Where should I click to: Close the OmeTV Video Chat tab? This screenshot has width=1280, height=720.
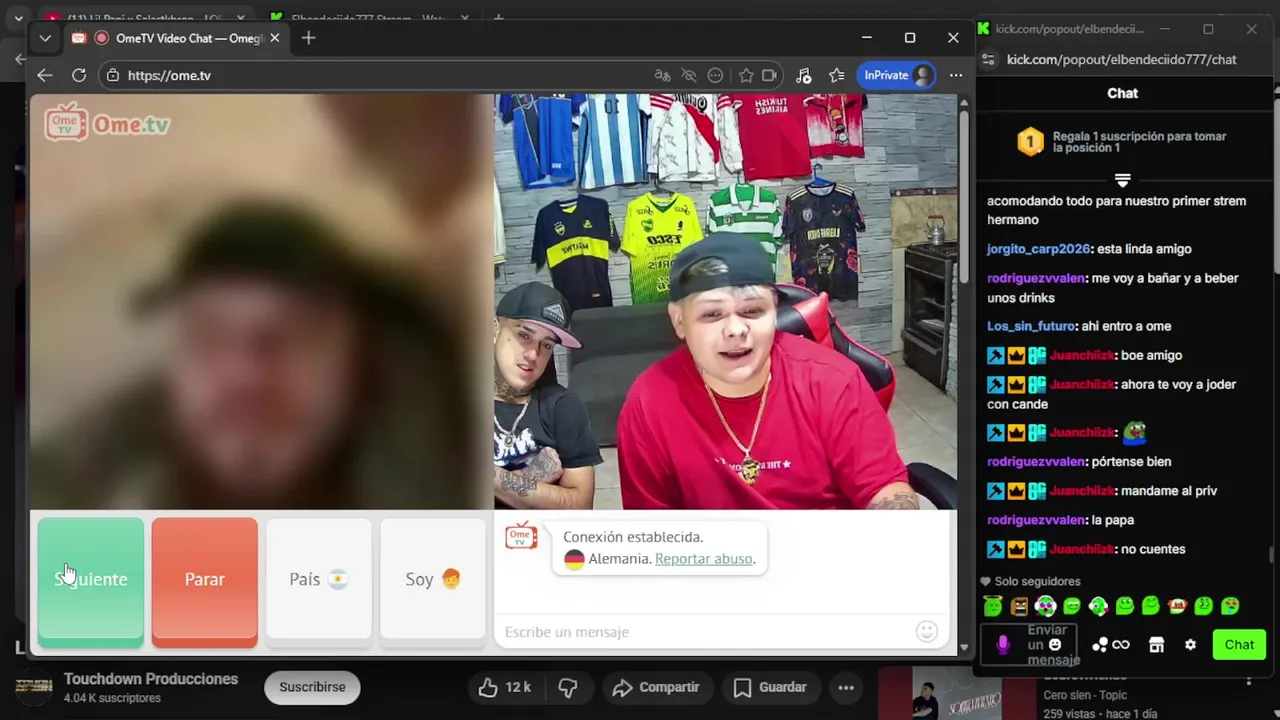[275, 38]
